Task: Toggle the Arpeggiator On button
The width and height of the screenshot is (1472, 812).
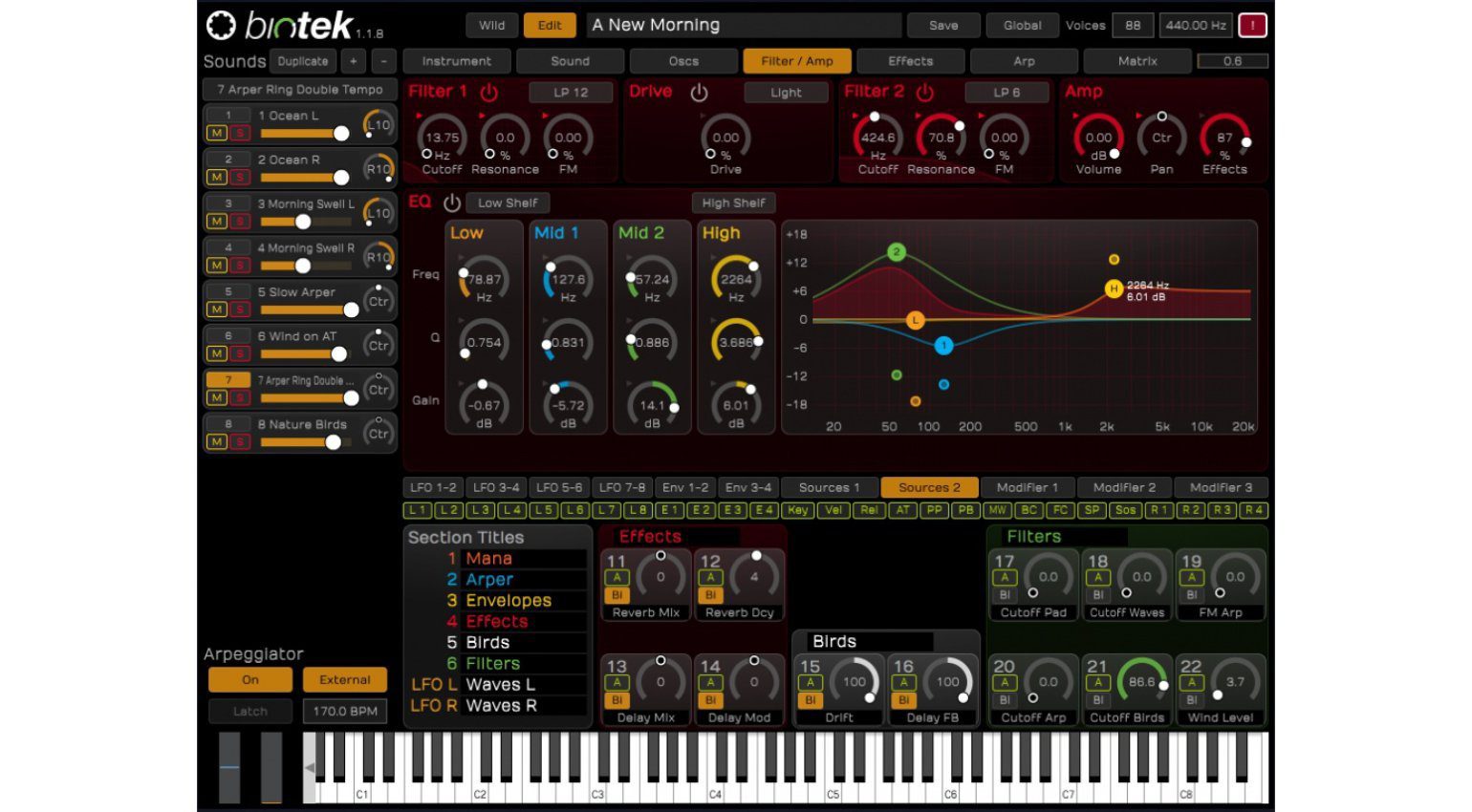Action: [x=250, y=680]
